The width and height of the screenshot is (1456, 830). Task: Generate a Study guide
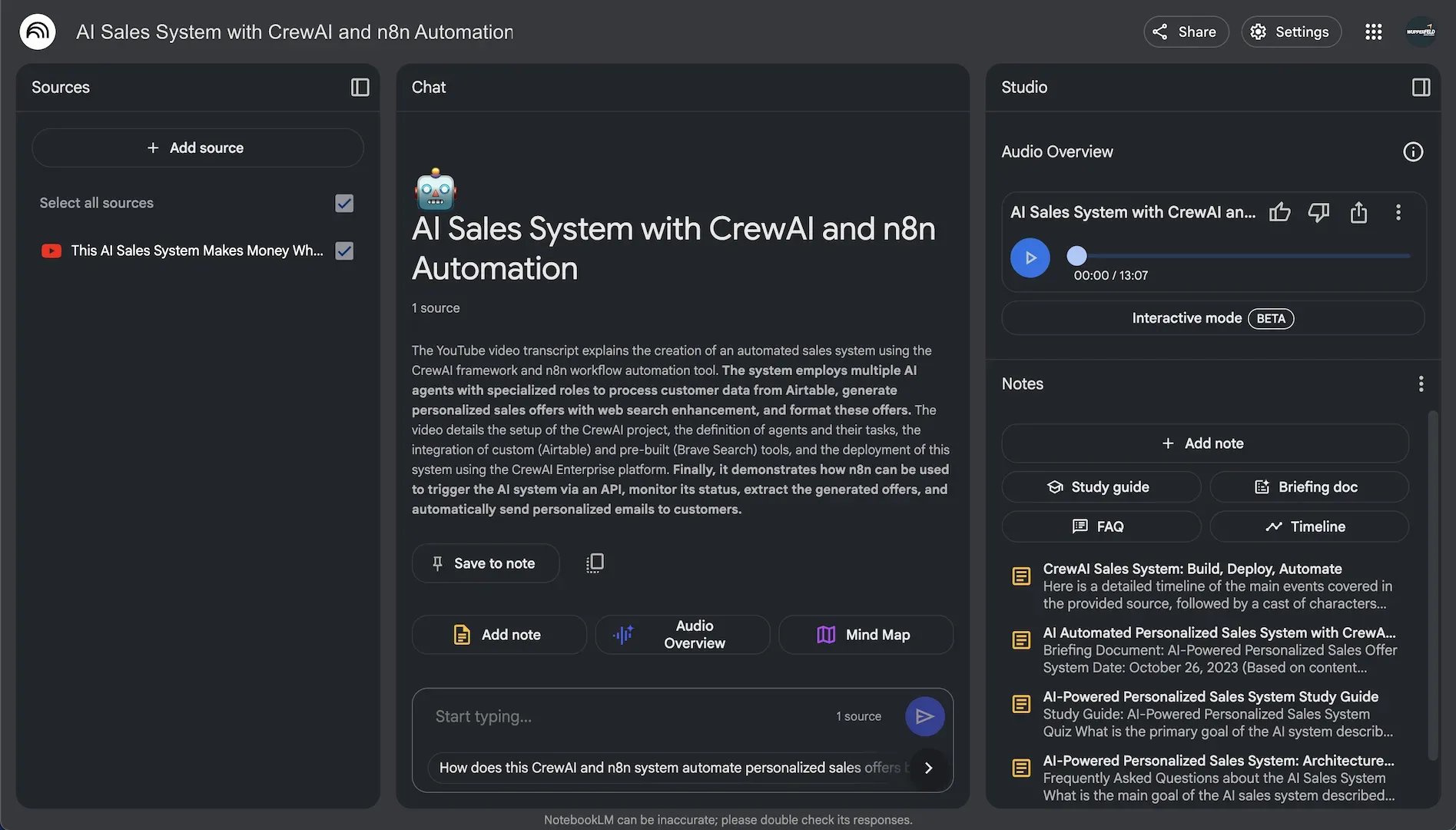click(x=1100, y=486)
